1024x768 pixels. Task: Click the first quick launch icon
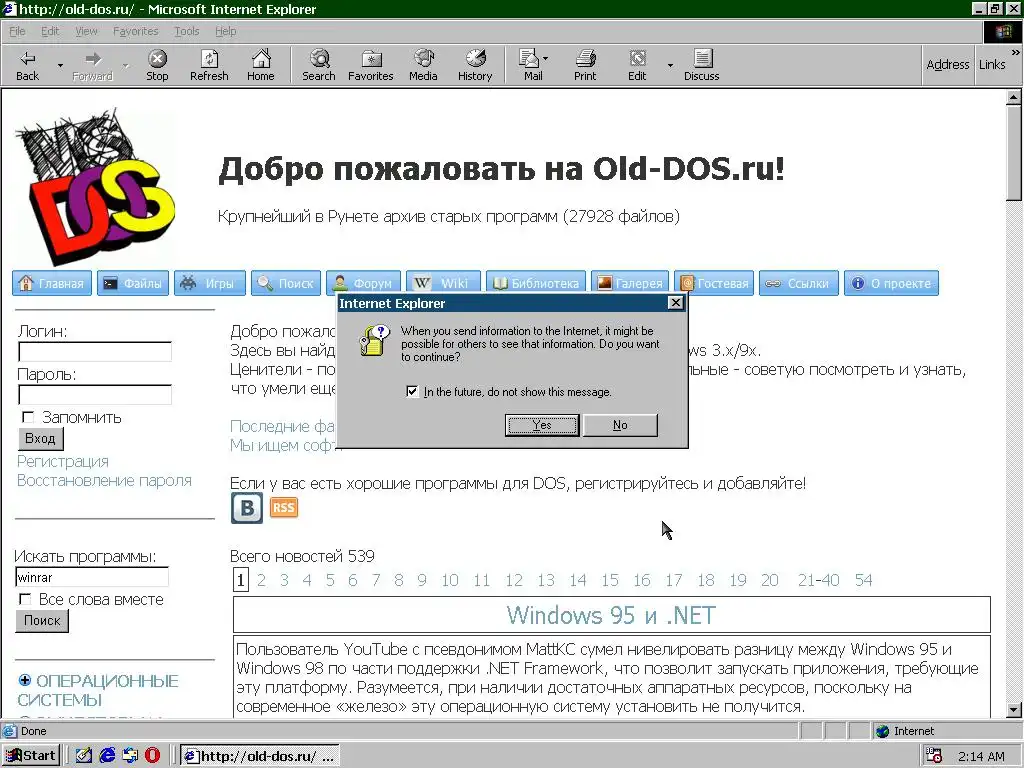(x=84, y=756)
